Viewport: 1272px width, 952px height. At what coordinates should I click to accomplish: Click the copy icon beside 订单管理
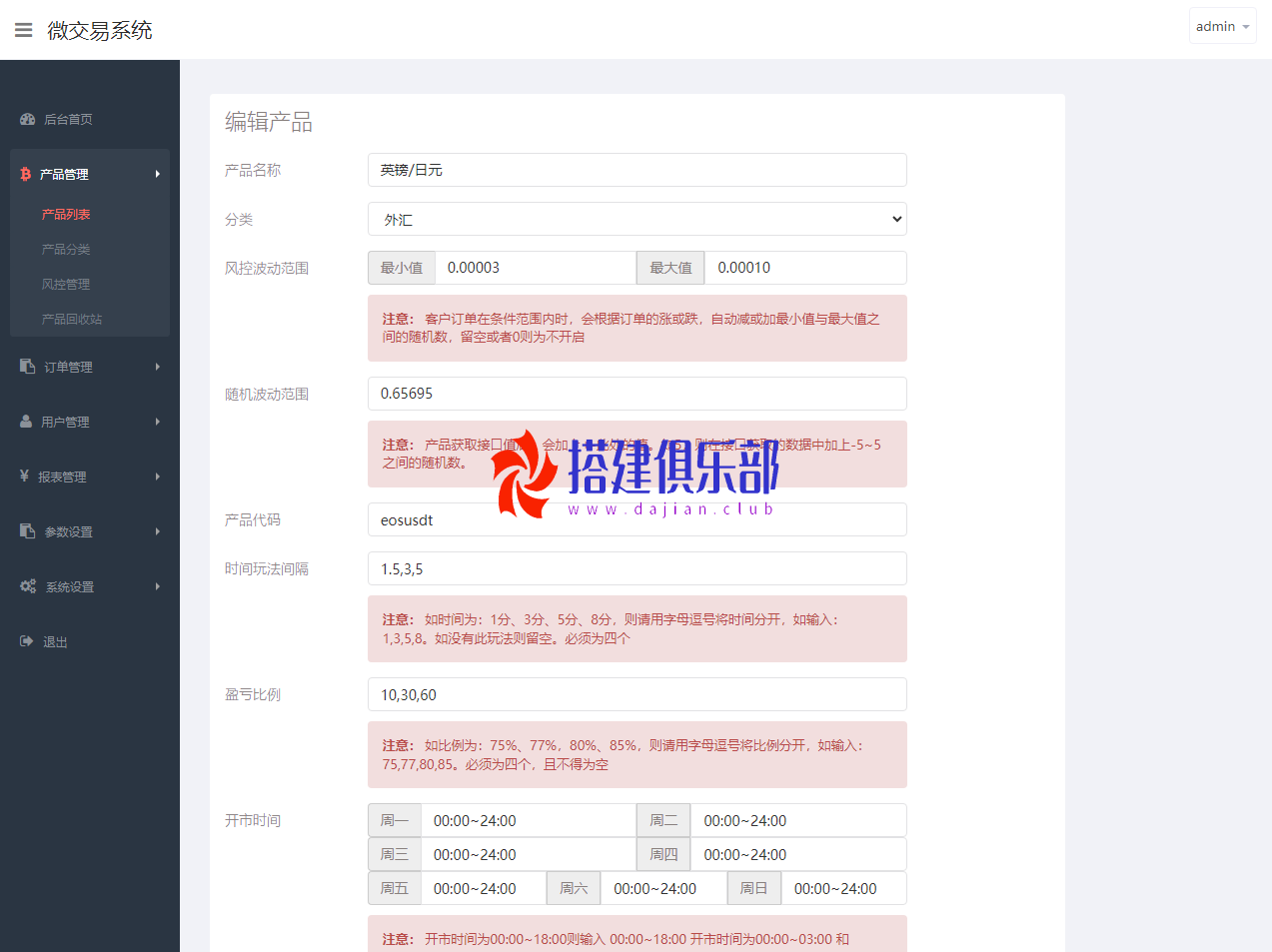click(28, 367)
